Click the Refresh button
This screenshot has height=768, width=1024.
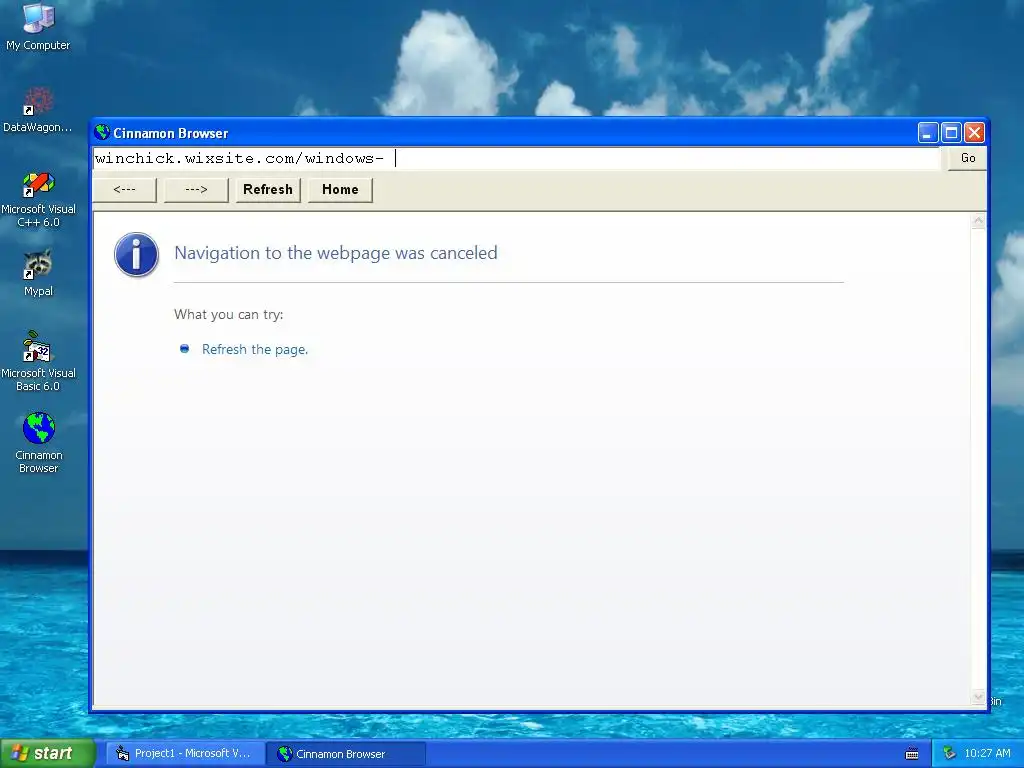point(268,190)
